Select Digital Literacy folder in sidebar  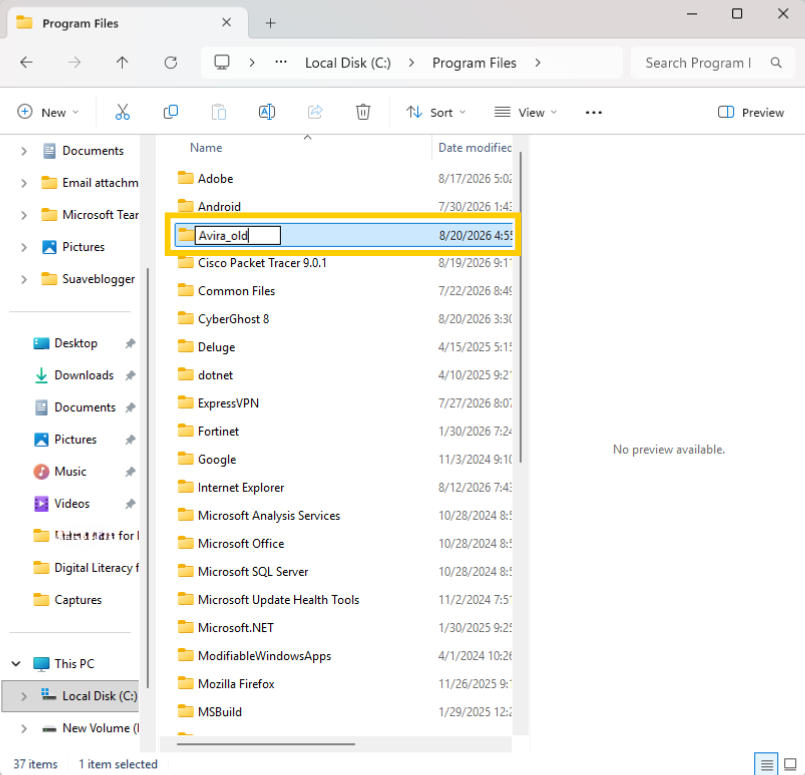85,568
